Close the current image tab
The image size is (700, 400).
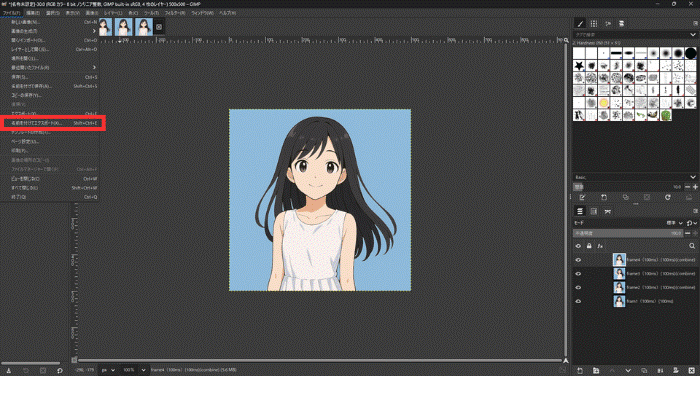[159, 27]
